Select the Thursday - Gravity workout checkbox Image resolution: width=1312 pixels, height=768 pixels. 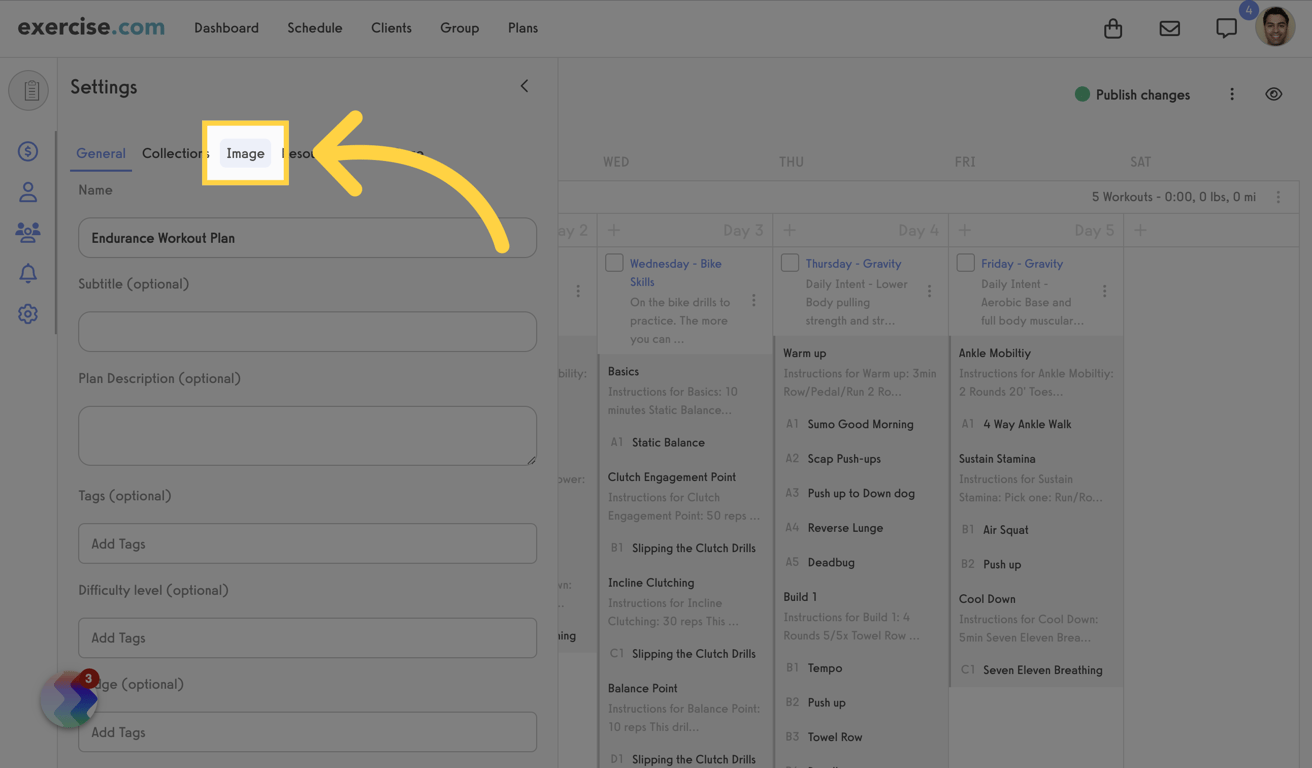point(789,262)
